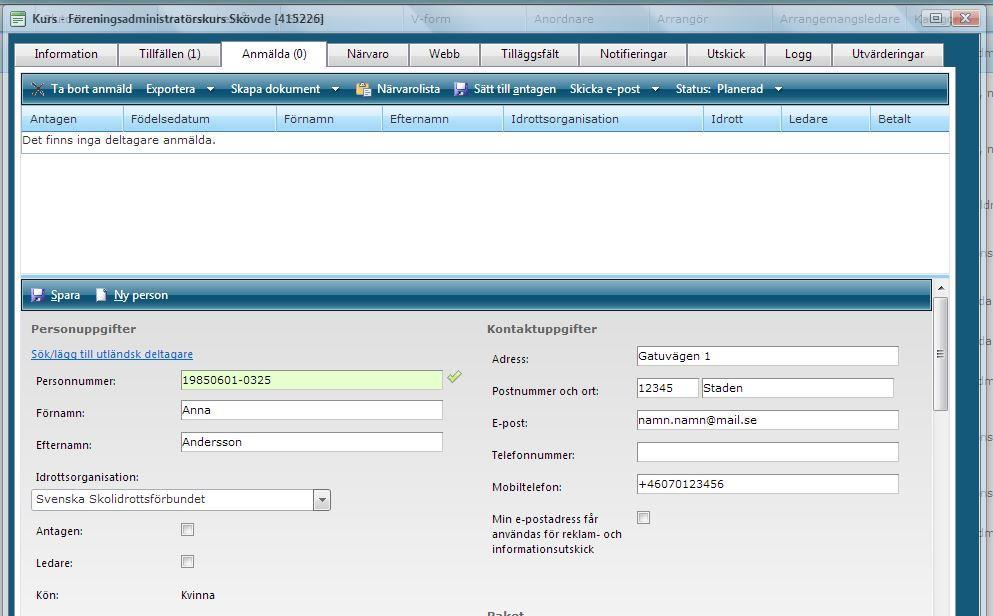Sort by the Förnamn column header

click(329, 119)
